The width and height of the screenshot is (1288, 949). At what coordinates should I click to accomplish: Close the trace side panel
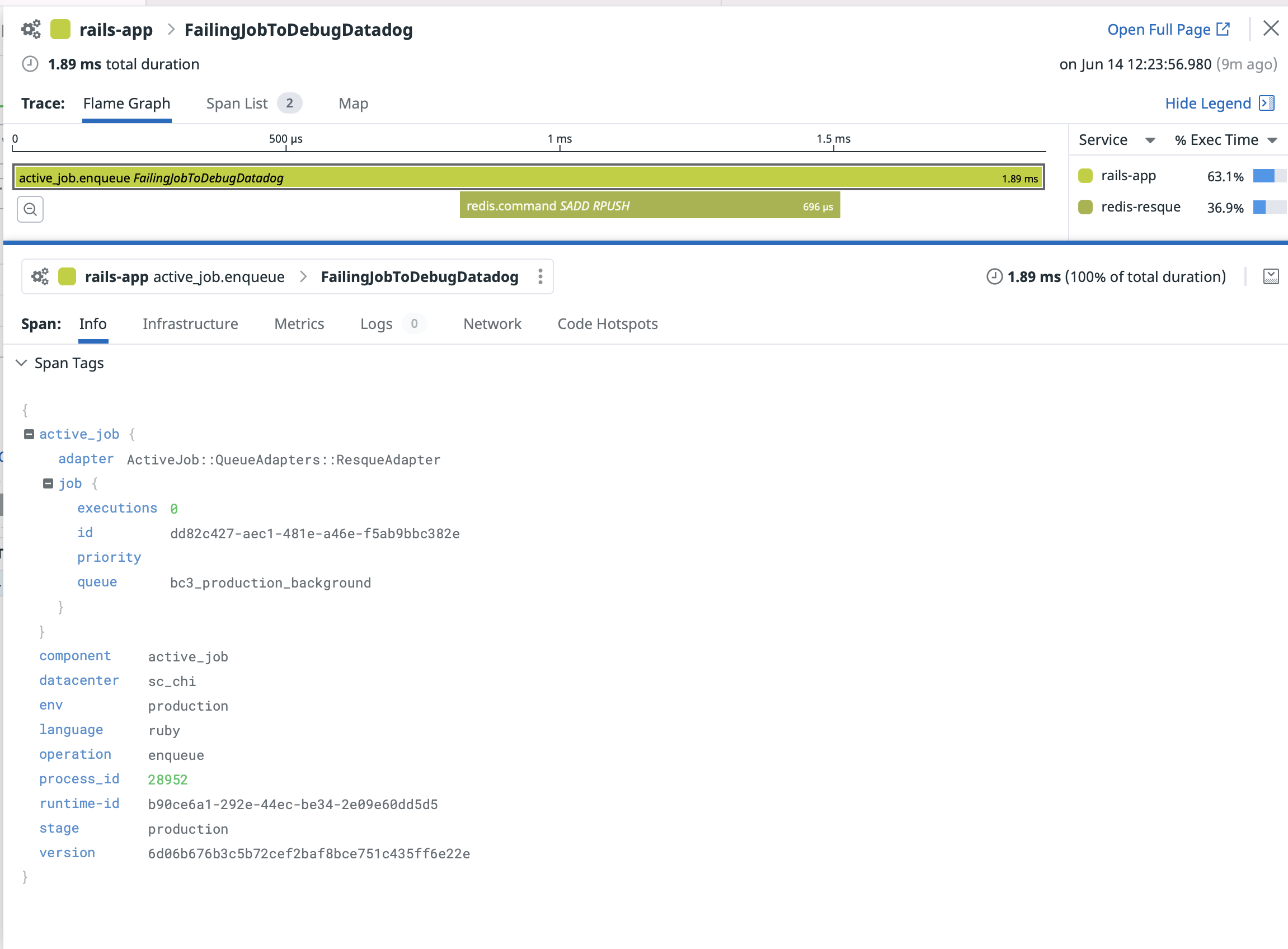(x=1271, y=28)
